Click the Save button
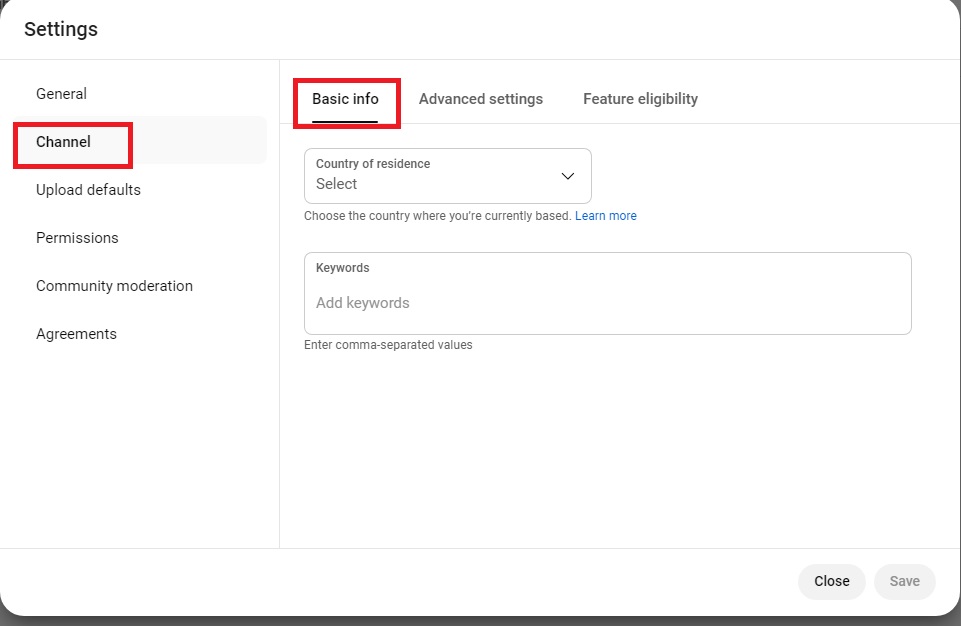The image size is (961, 626). coord(905,581)
